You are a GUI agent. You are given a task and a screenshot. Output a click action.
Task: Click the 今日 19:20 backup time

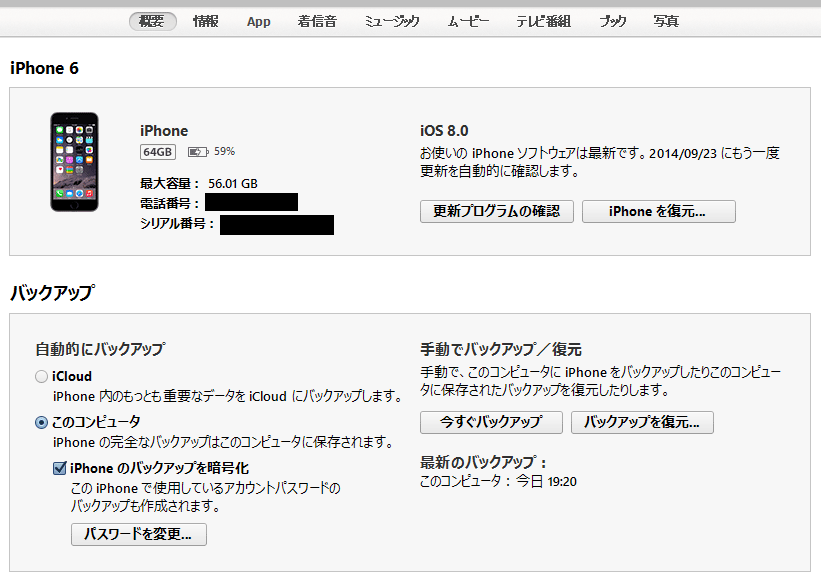[x=546, y=481]
